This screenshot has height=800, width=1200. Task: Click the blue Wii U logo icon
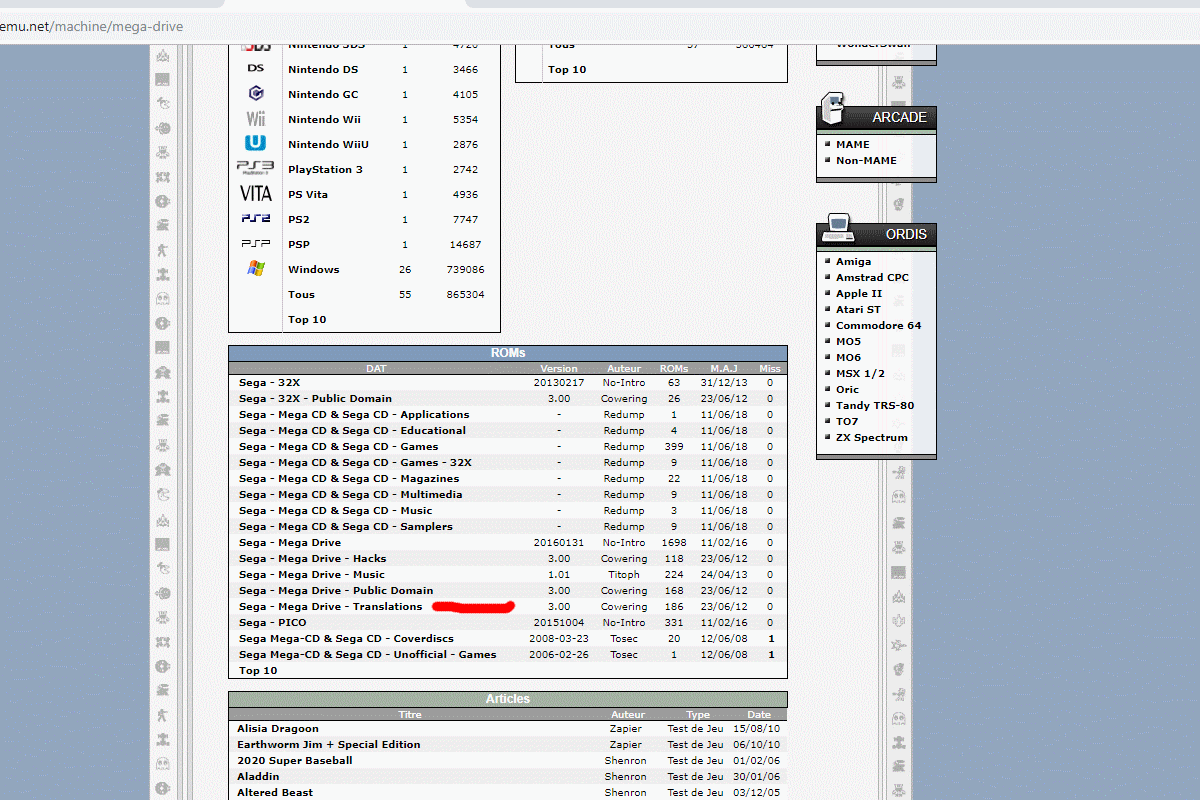pos(256,143)
